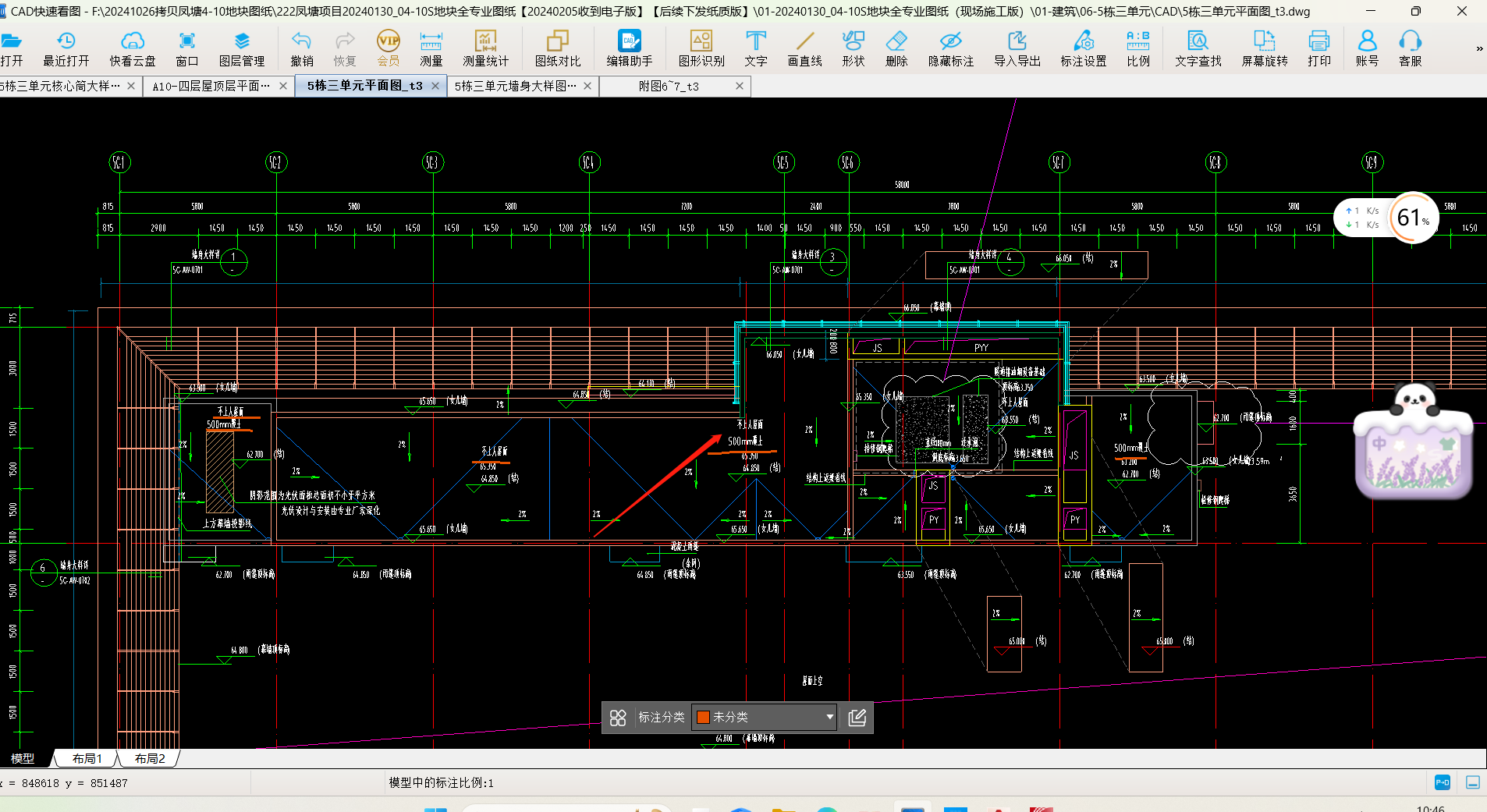Print the drawing with 打印

1319,48
